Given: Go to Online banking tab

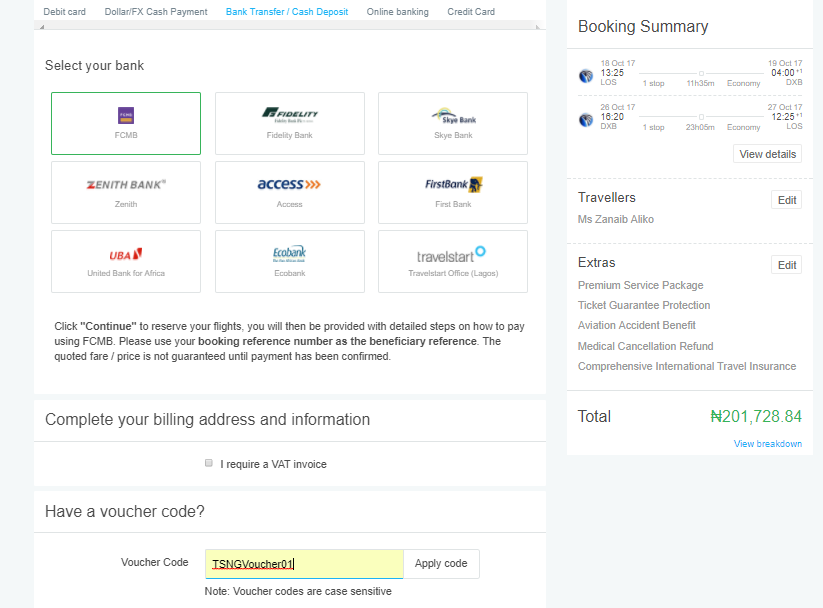Looking at the screenshot, I should pyautogui.click(x=397, y=12).
